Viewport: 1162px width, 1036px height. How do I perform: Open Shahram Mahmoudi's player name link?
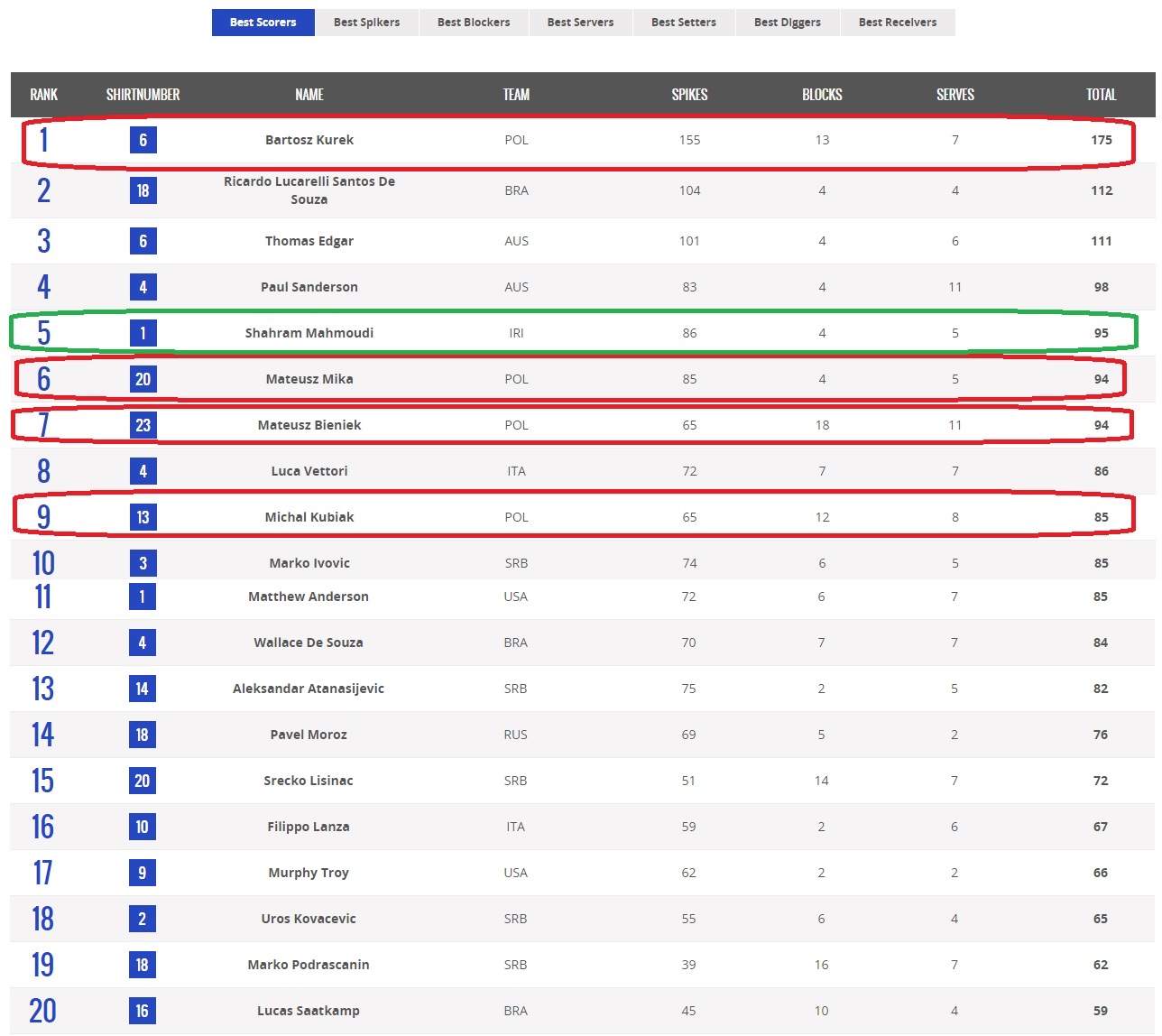[x=309, y=333]
